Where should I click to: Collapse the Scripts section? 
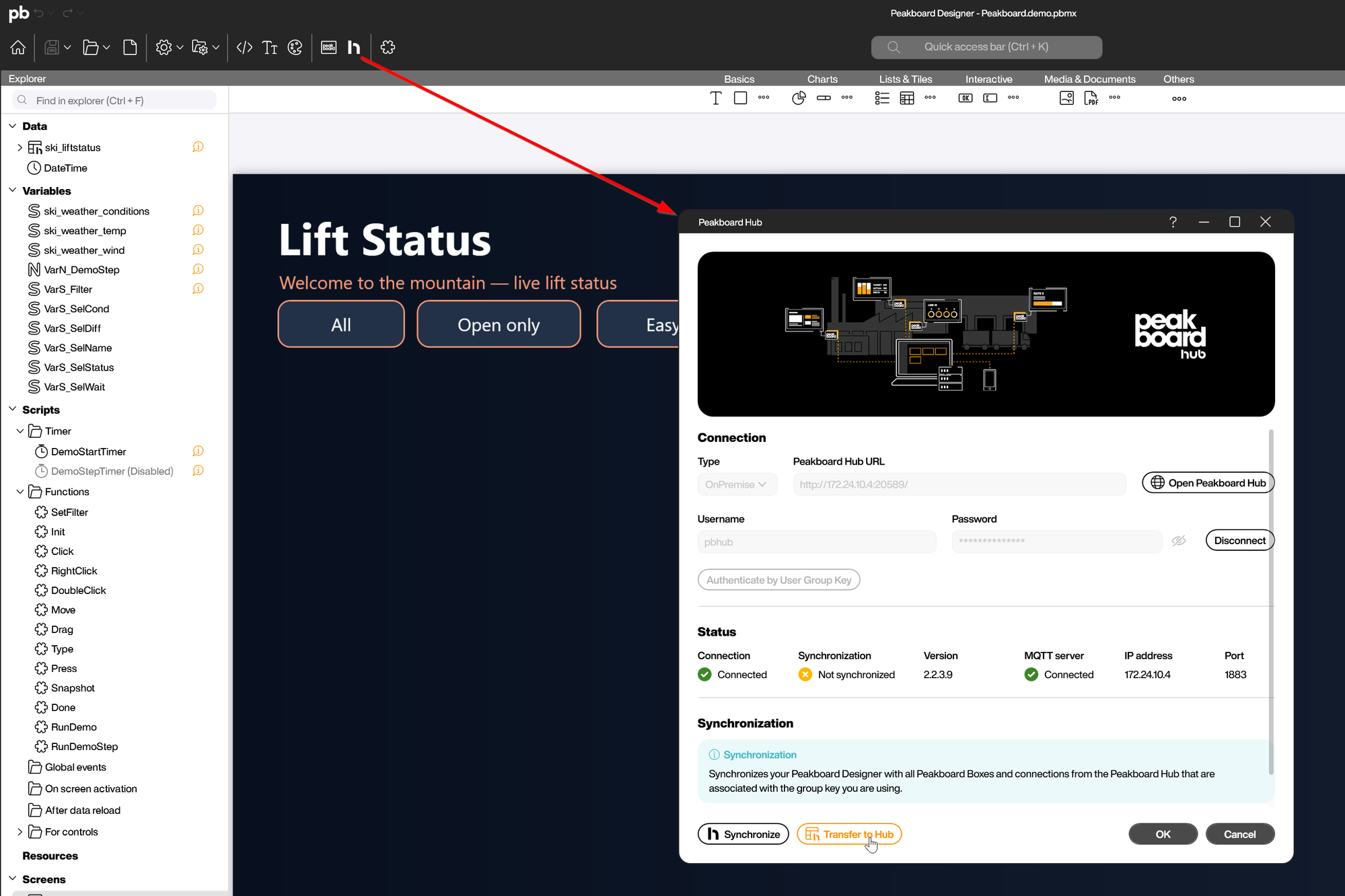(x=13, y=409)
